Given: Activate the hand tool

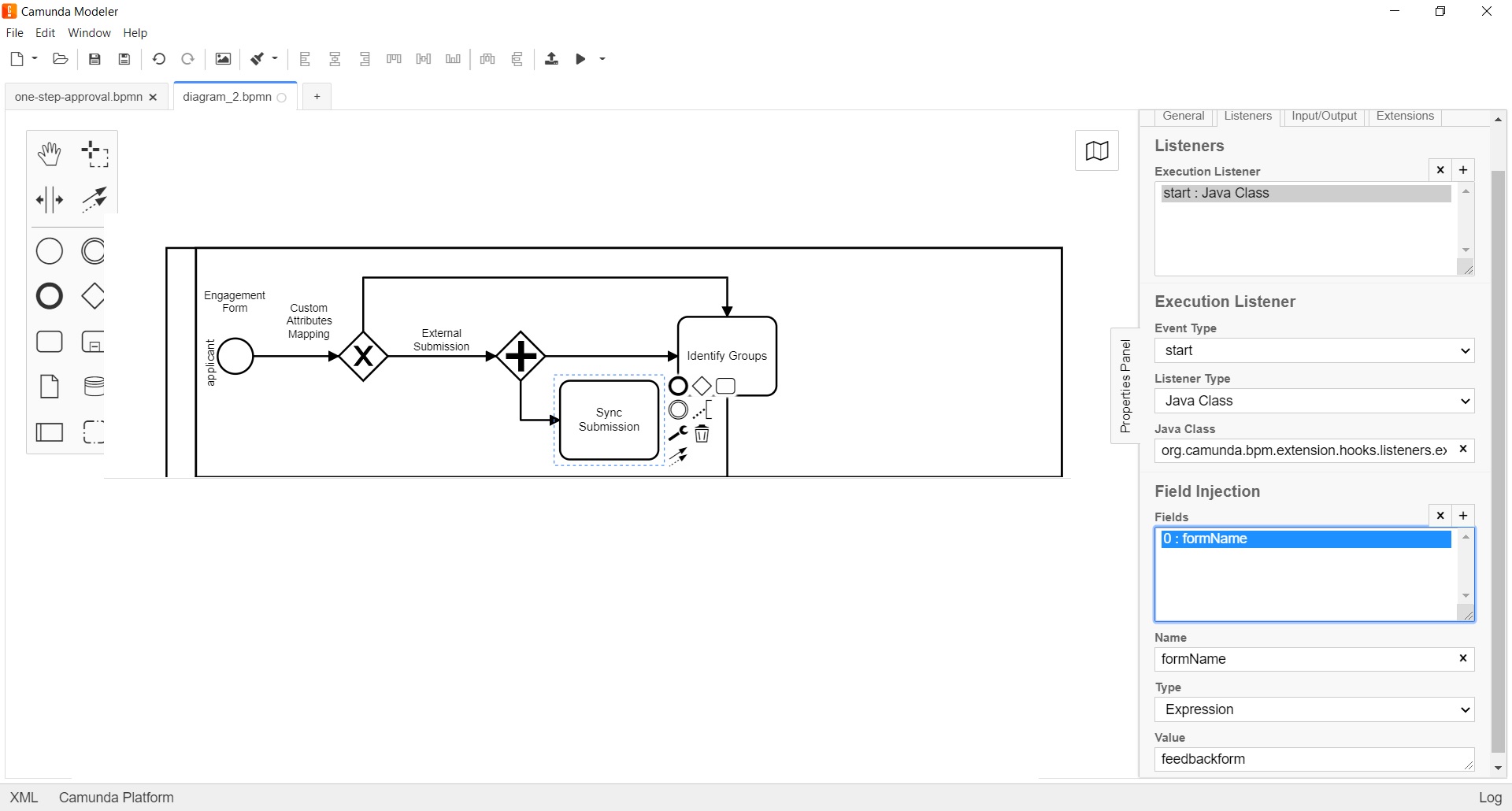Looking at the screenshot, I should click(50, 154).
